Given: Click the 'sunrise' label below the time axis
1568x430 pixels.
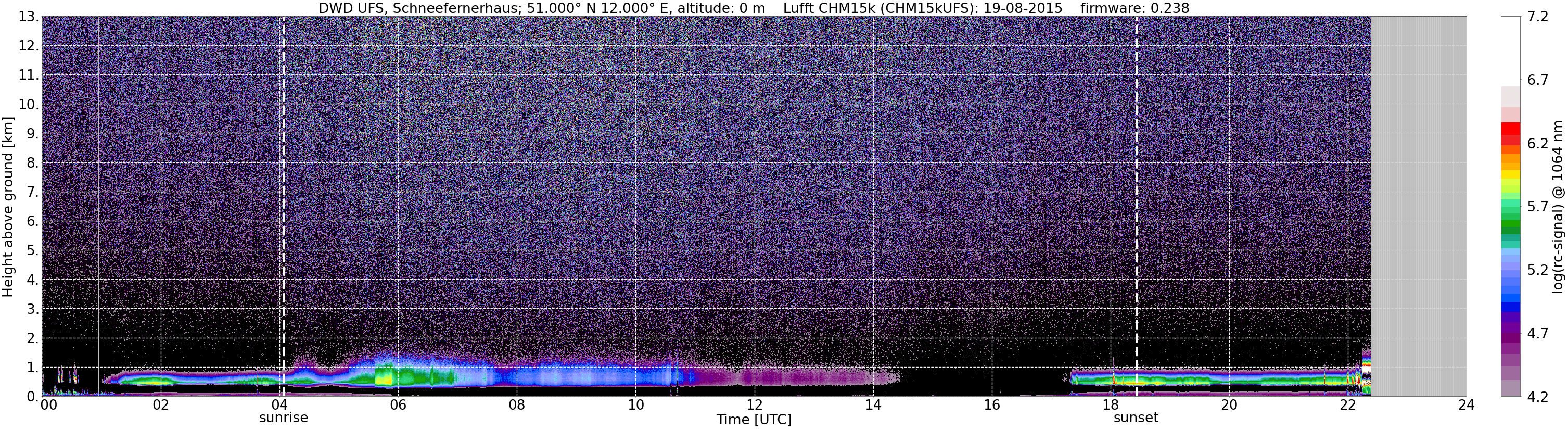Looking at the screenshot, I should click(x=284, y=418).
